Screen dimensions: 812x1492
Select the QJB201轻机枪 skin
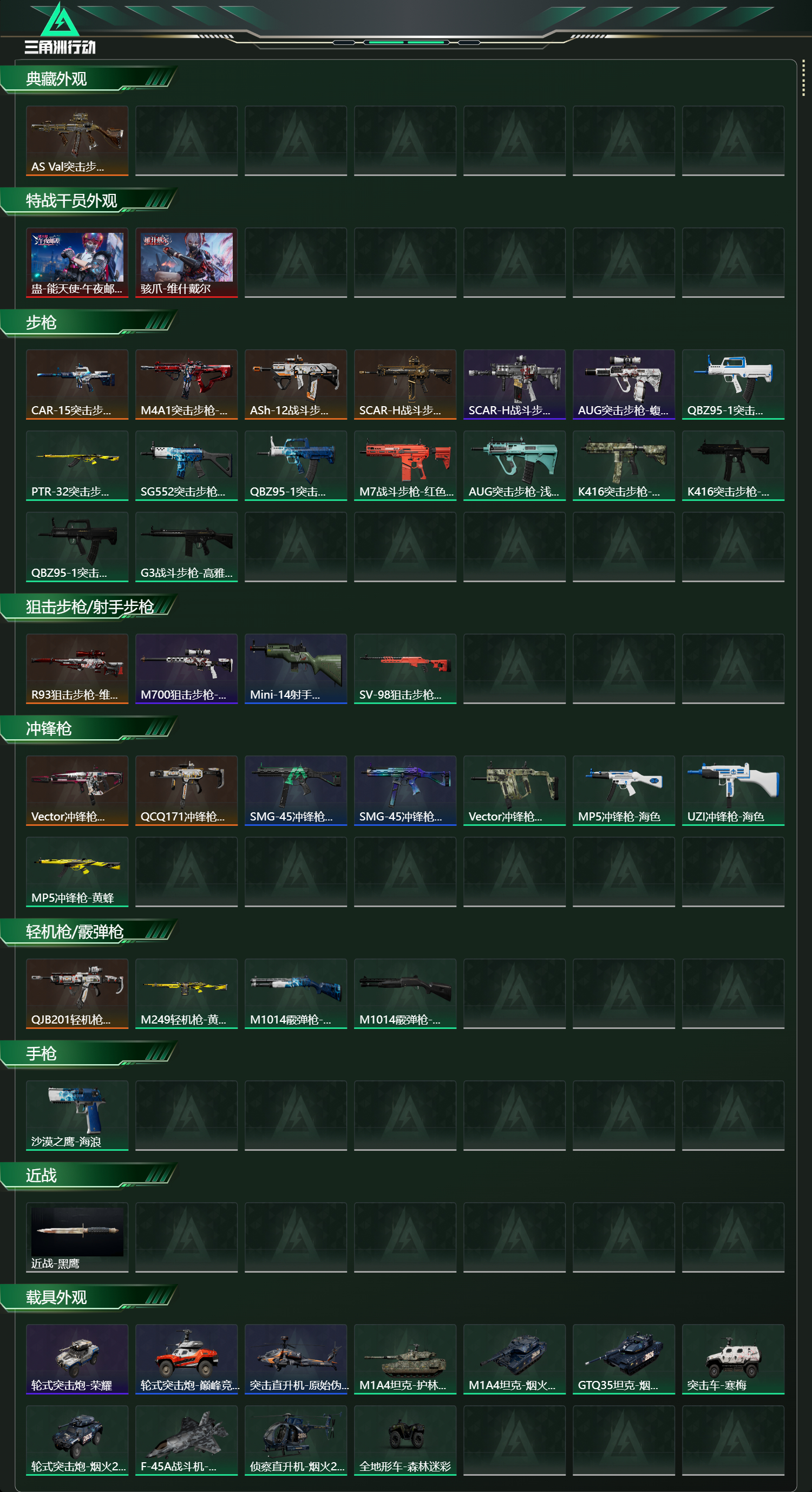click(77, 993)
